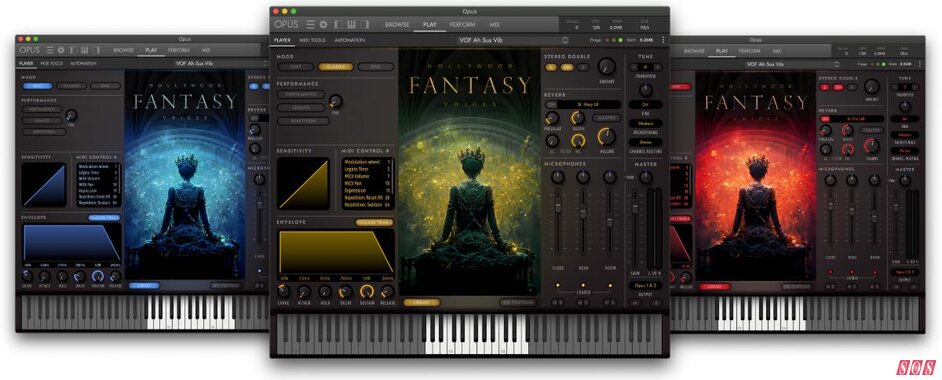Toggle Repetition performance in center window
Screen dimensions: 942x380
[303, 121]
